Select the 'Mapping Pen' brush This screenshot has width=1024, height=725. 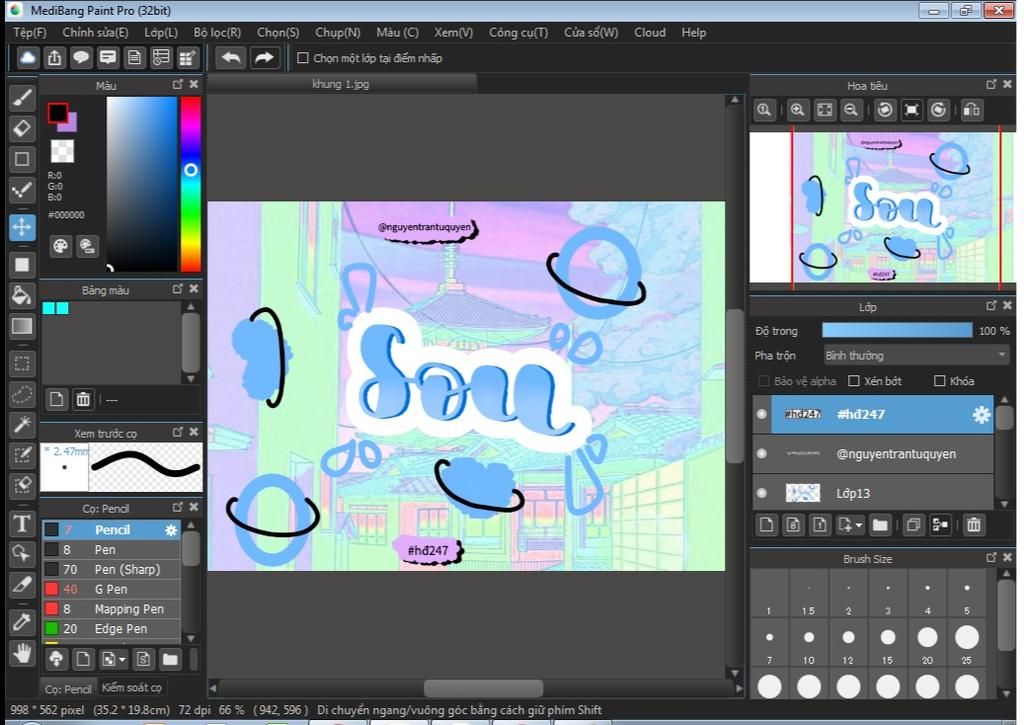112,609
